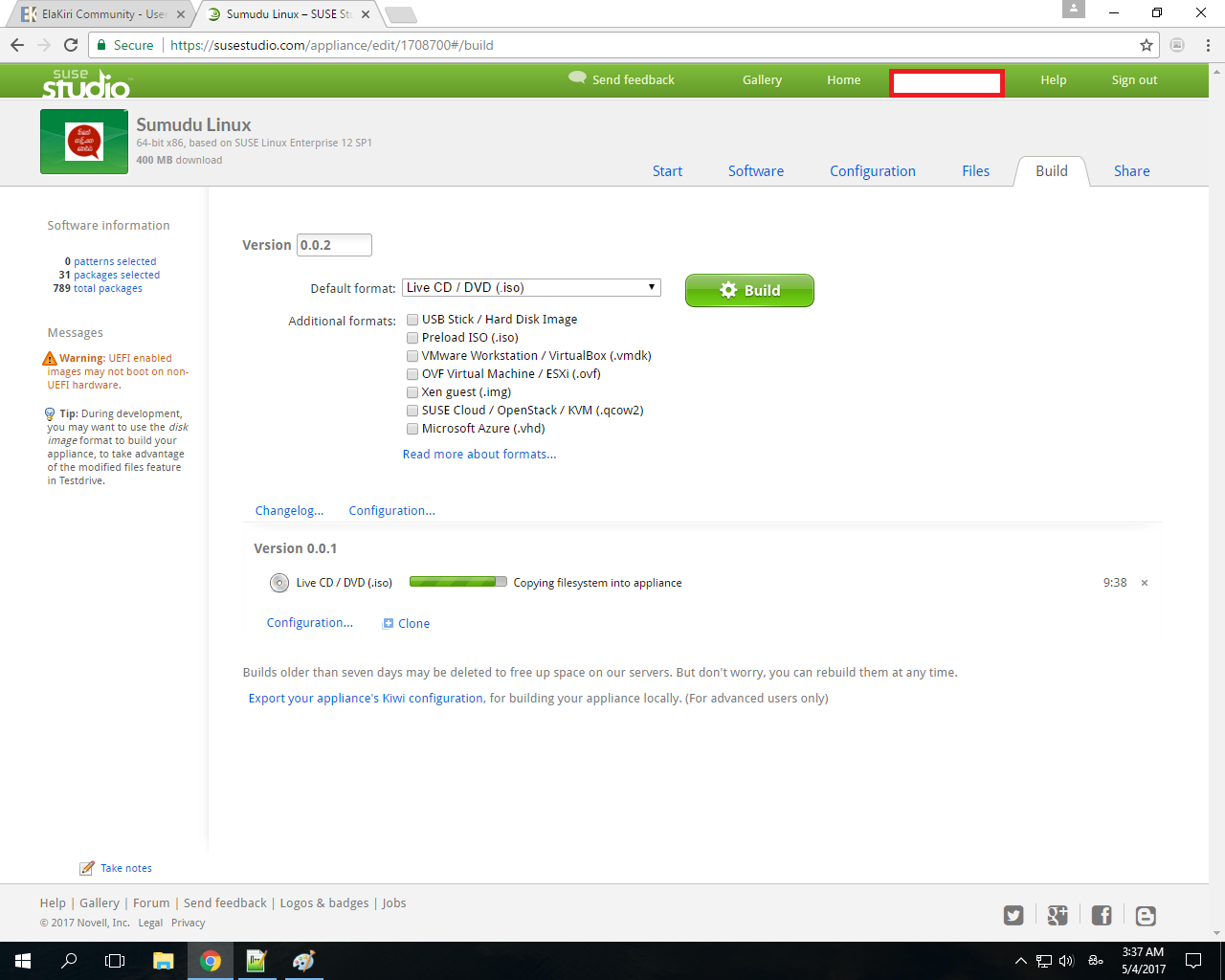The height and width of the screenshot is (980, 1225).
Task: Click the Chrome icon on the taskbar
Action: [211, 961]
